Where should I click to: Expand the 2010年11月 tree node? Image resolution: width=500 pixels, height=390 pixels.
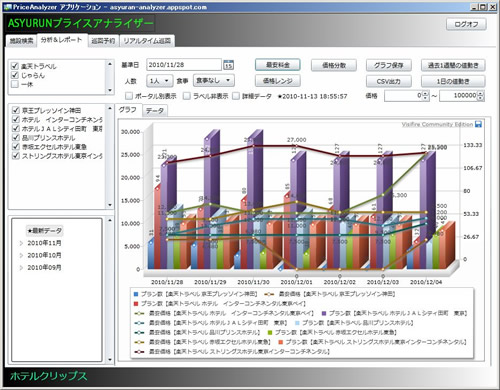pyautogui.click(x=21, y=243)
